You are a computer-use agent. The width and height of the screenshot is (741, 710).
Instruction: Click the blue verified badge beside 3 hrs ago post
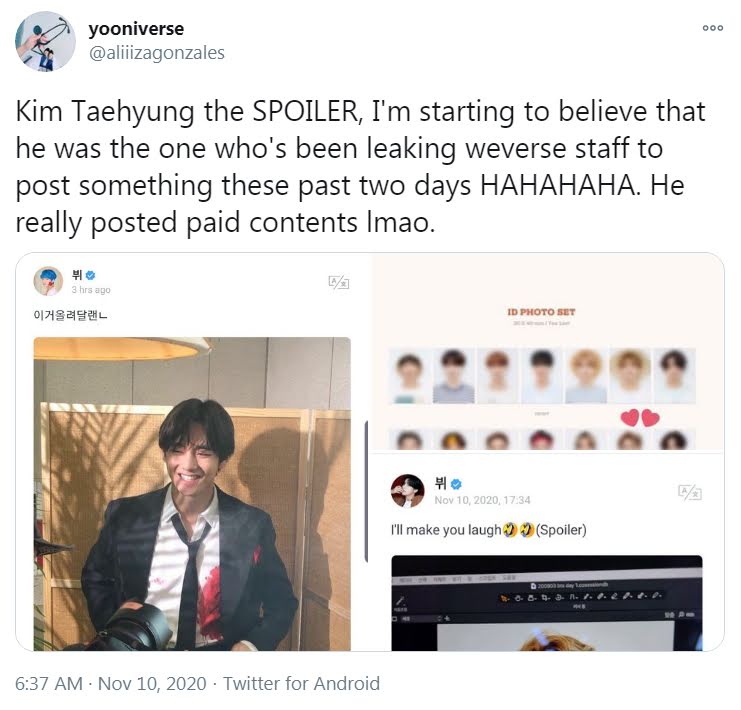91,275
